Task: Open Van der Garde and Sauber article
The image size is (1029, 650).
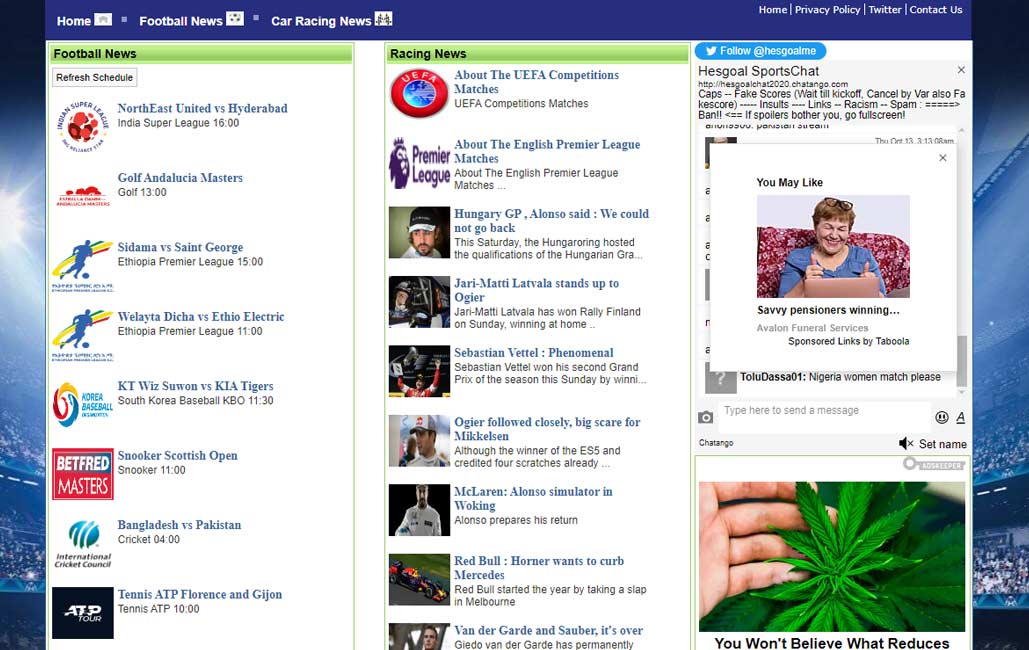Action: 548,631
